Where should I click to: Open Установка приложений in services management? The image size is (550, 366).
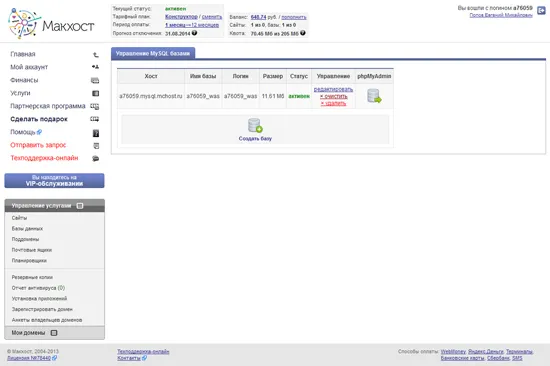pos(39,299)
